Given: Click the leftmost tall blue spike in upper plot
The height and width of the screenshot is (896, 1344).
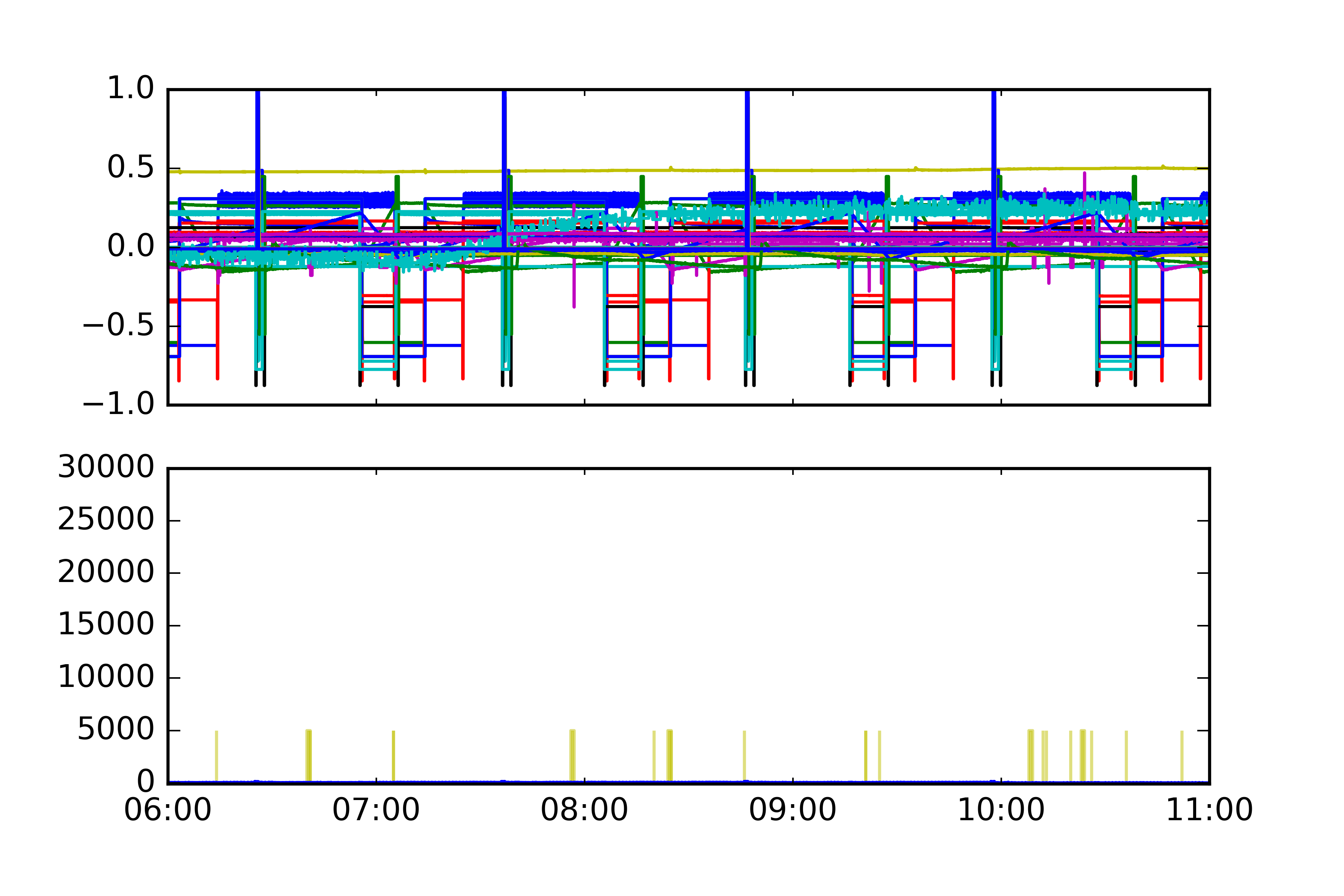Looking at the screenshot, I should [258, 131].
